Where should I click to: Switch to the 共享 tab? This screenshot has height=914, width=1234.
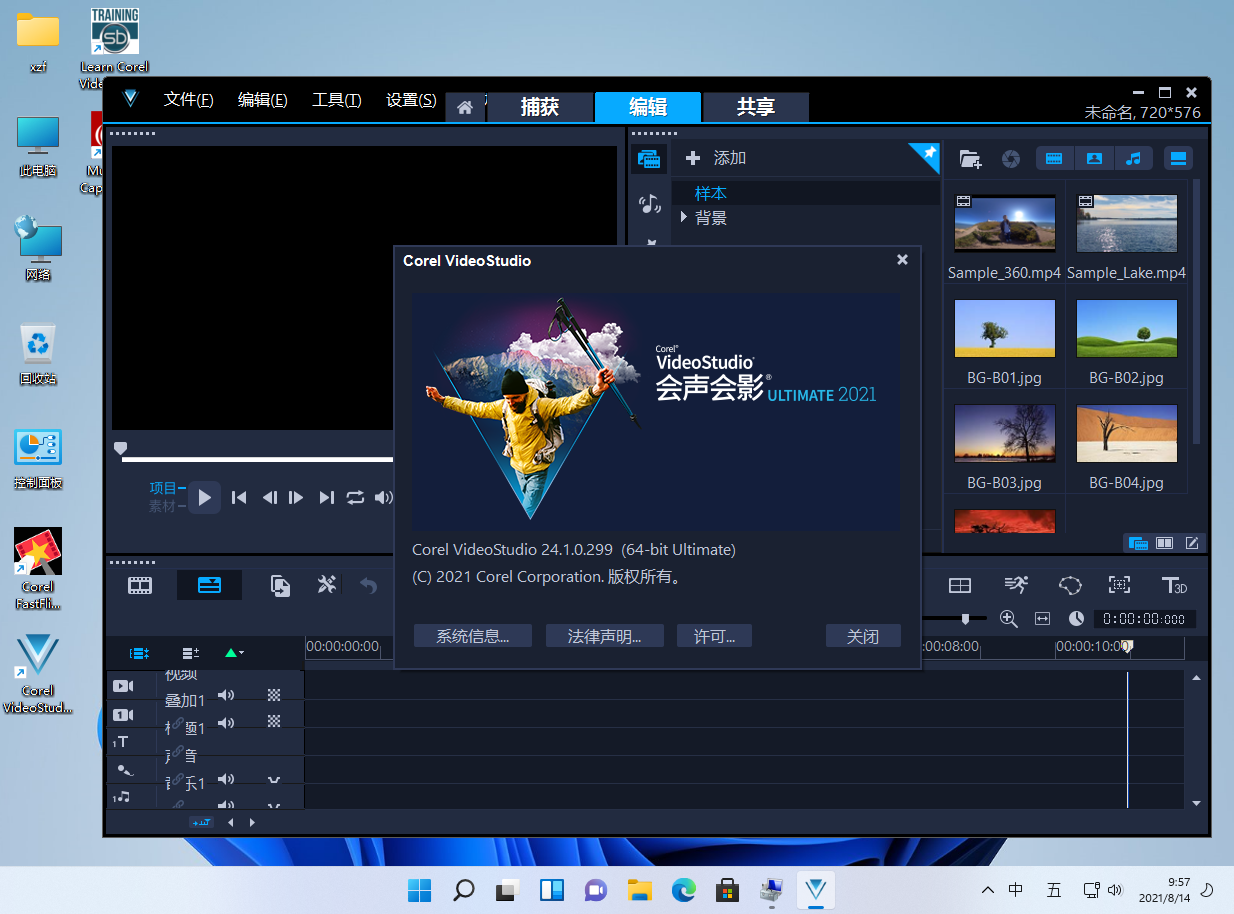coord(756,107)
